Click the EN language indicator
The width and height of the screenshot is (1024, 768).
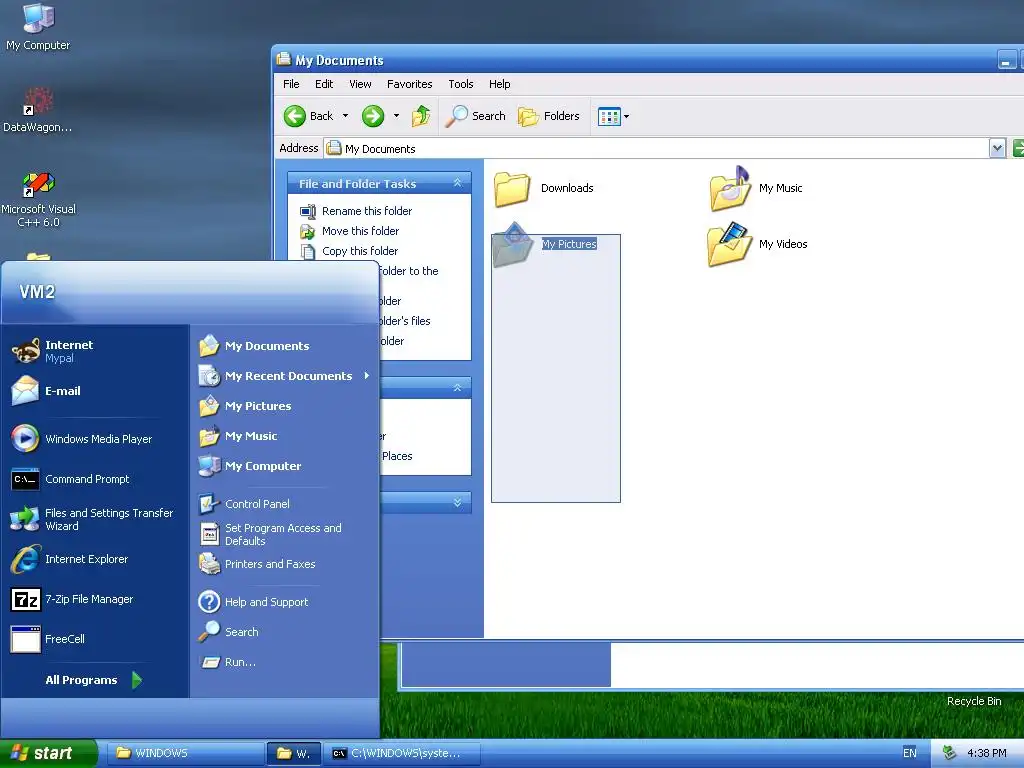point(910,753)
